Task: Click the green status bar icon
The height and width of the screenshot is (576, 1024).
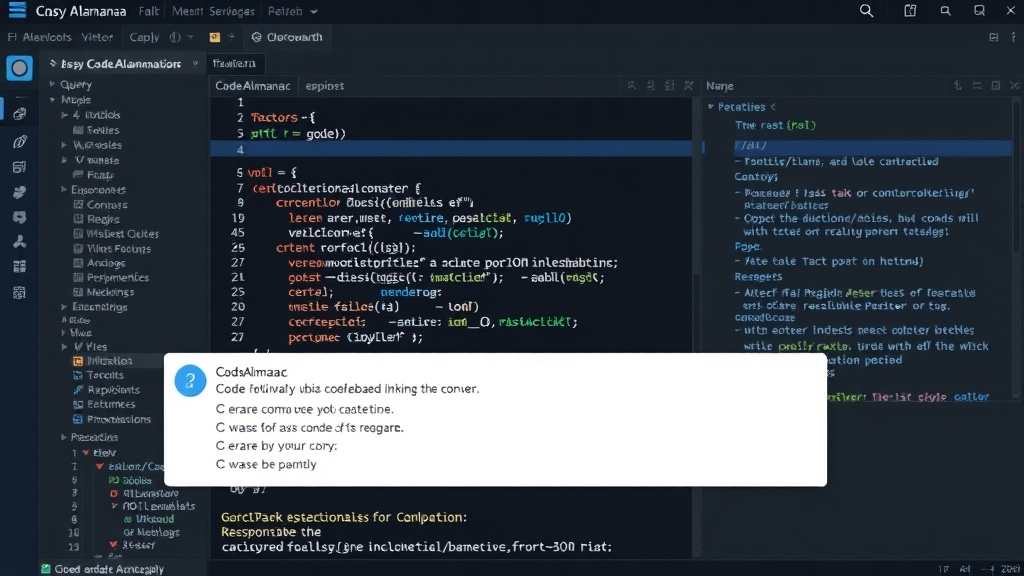Action: click(x=46, y=569)
